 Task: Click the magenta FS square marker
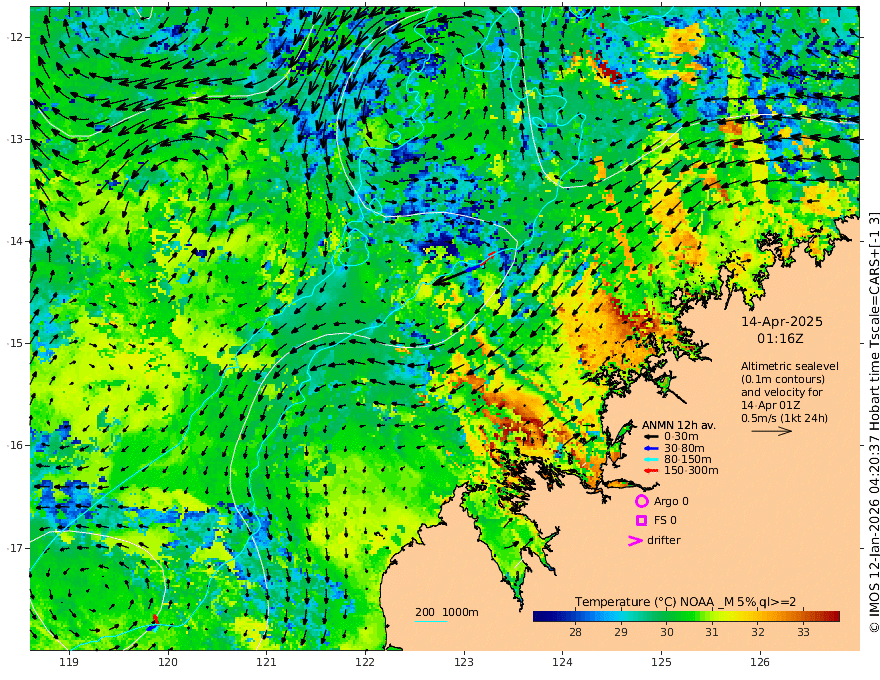click(x=641, y=521)
